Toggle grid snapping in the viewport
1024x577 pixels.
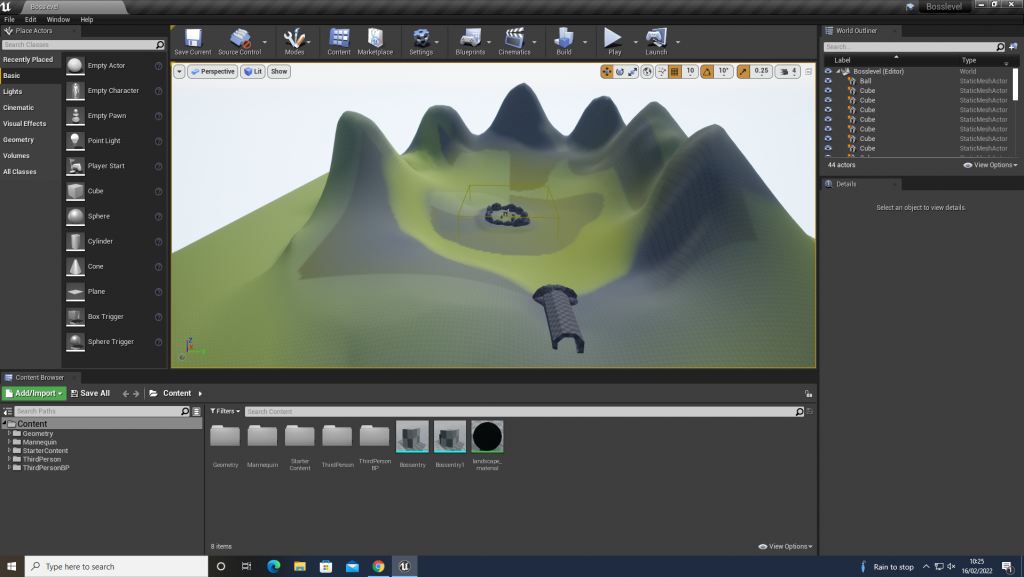(675, 72)
